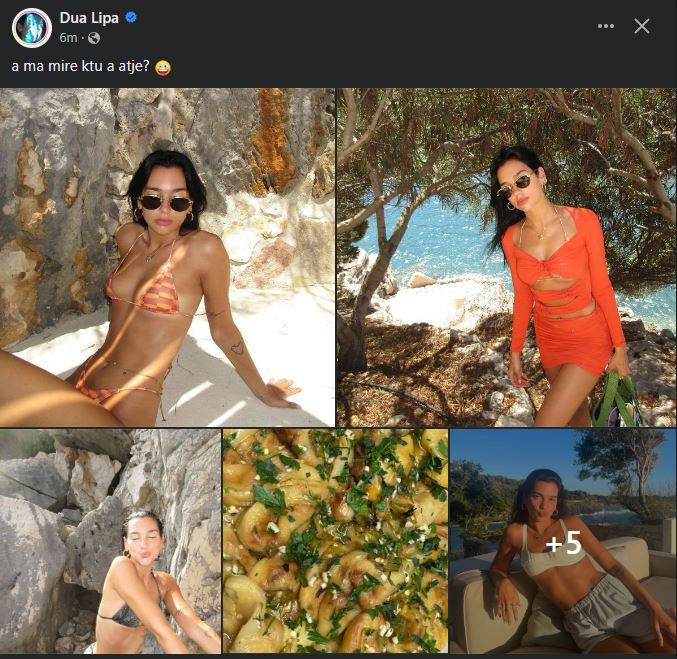The image size is (677, 659).
Task: Open the Dua Lipa page name link
Action: pos(90,17)
